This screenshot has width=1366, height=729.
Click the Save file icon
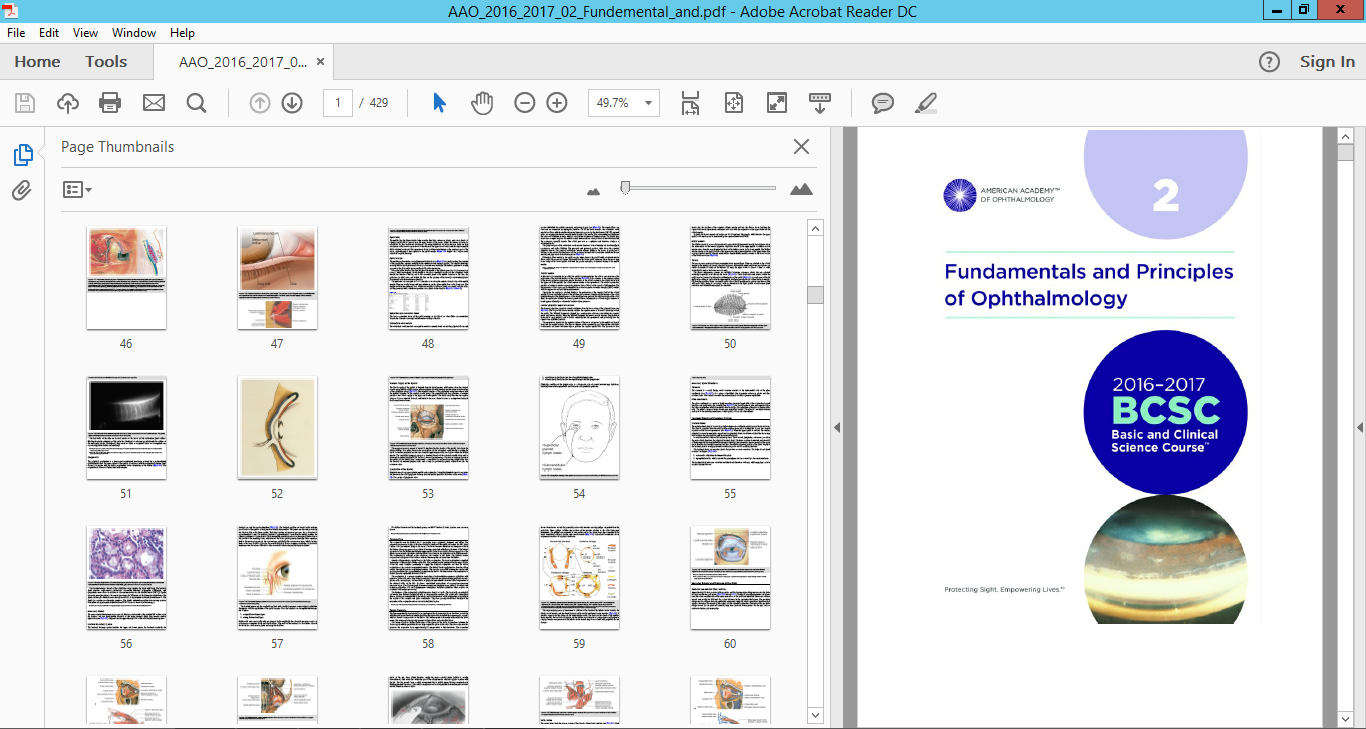(x=25, y=103)
